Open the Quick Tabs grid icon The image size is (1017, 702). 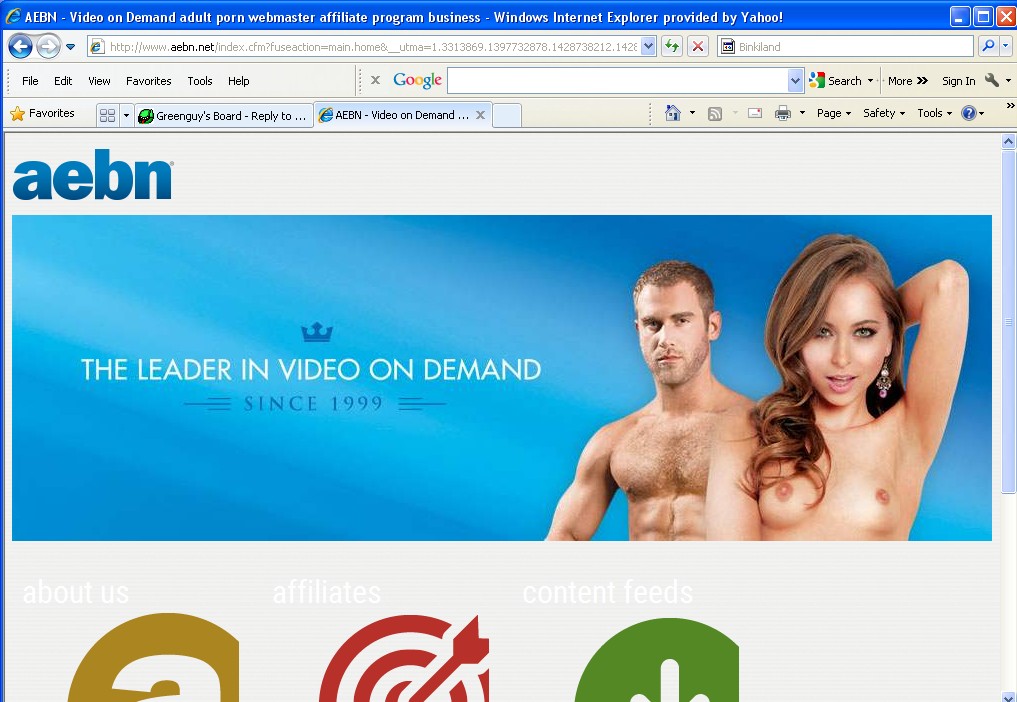pyautogui.click(x=107, y=115)
